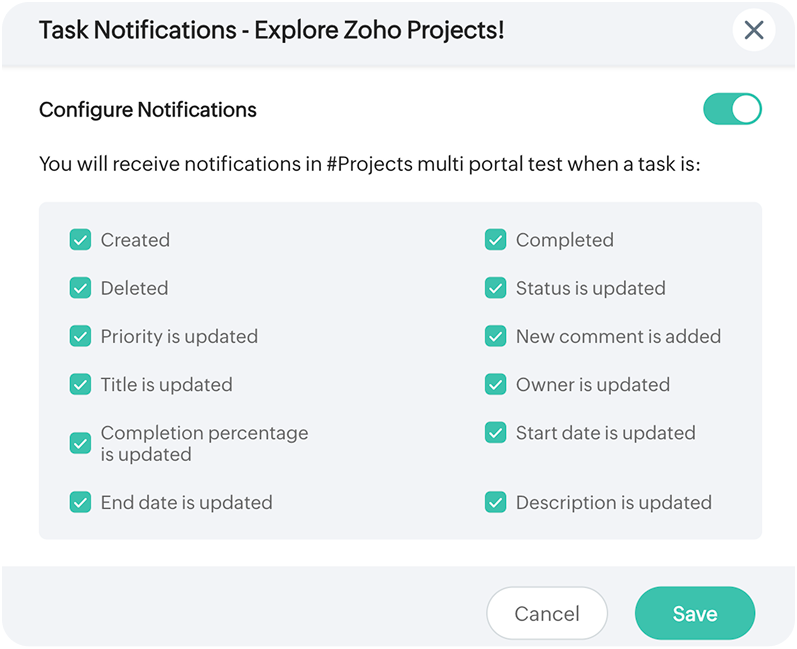
Task: Uncheck the Created checkbox
Action: click(x=80, y=240)
